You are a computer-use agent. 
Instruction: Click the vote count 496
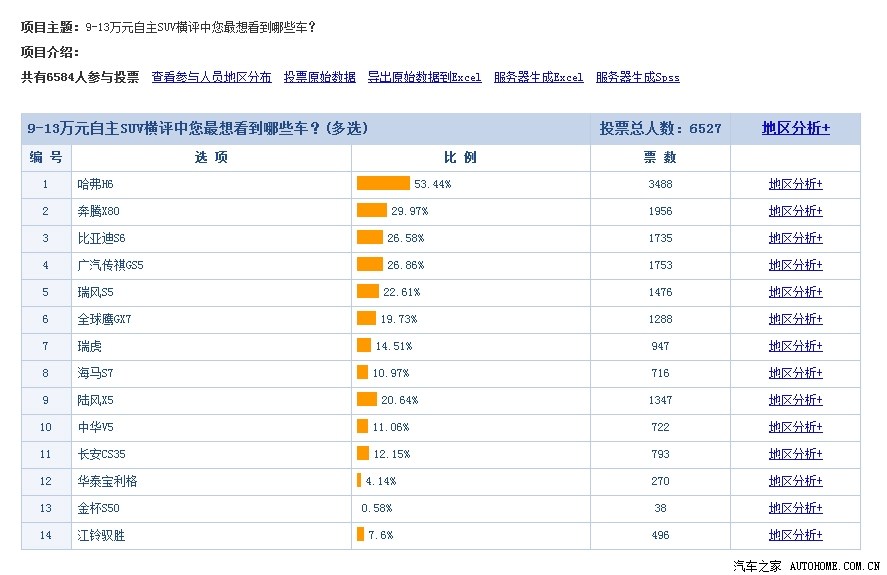point(660,535)
